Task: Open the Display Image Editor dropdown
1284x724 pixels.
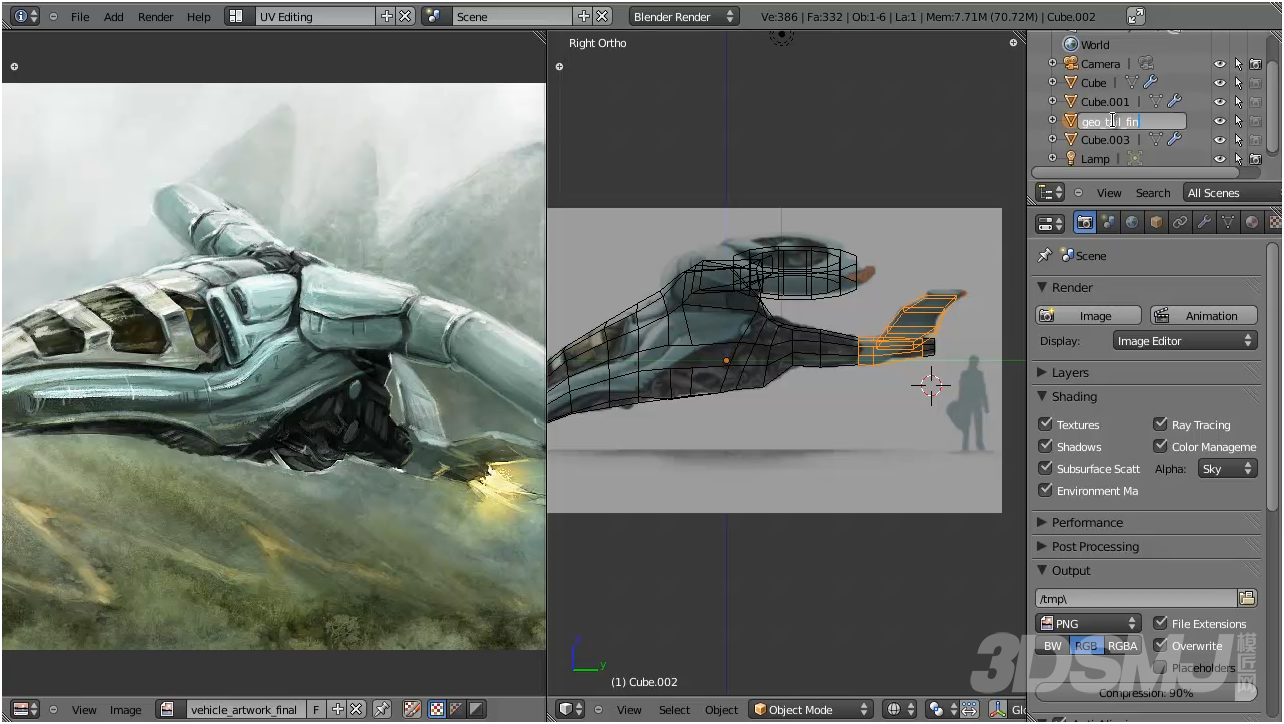Action: 1185,341
